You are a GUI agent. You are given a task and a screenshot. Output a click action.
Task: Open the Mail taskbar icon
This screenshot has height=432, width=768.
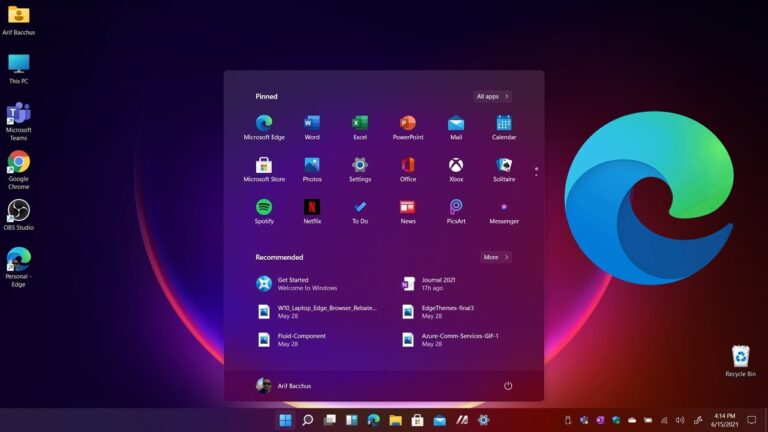tap(440, 420)
